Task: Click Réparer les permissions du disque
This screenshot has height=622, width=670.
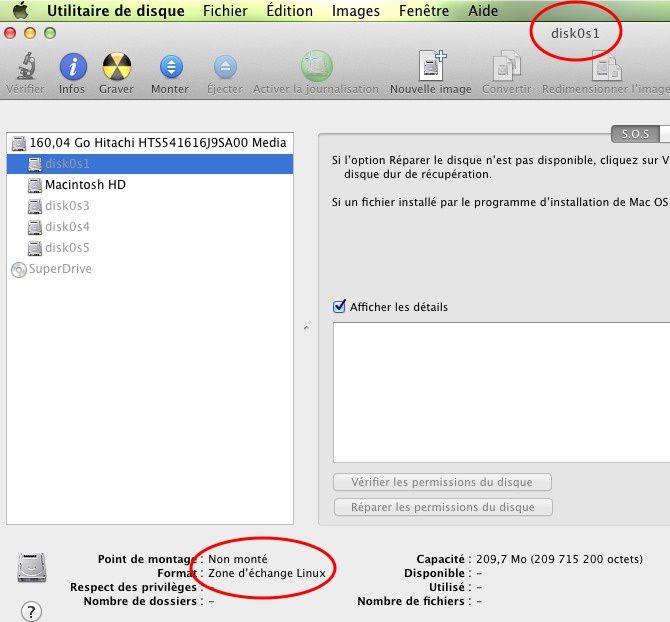Action: pos(442,507)
